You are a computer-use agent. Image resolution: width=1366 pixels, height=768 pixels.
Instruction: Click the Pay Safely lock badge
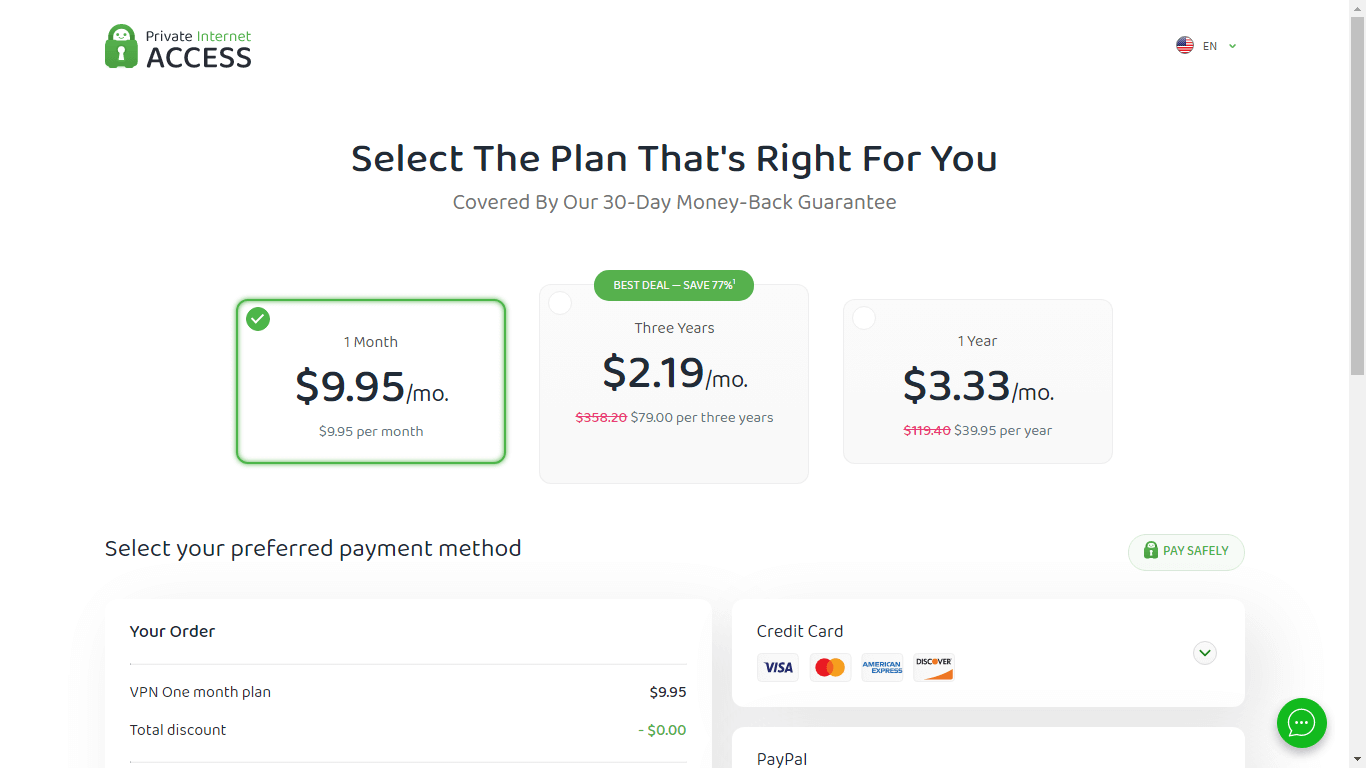(1186, 551)
